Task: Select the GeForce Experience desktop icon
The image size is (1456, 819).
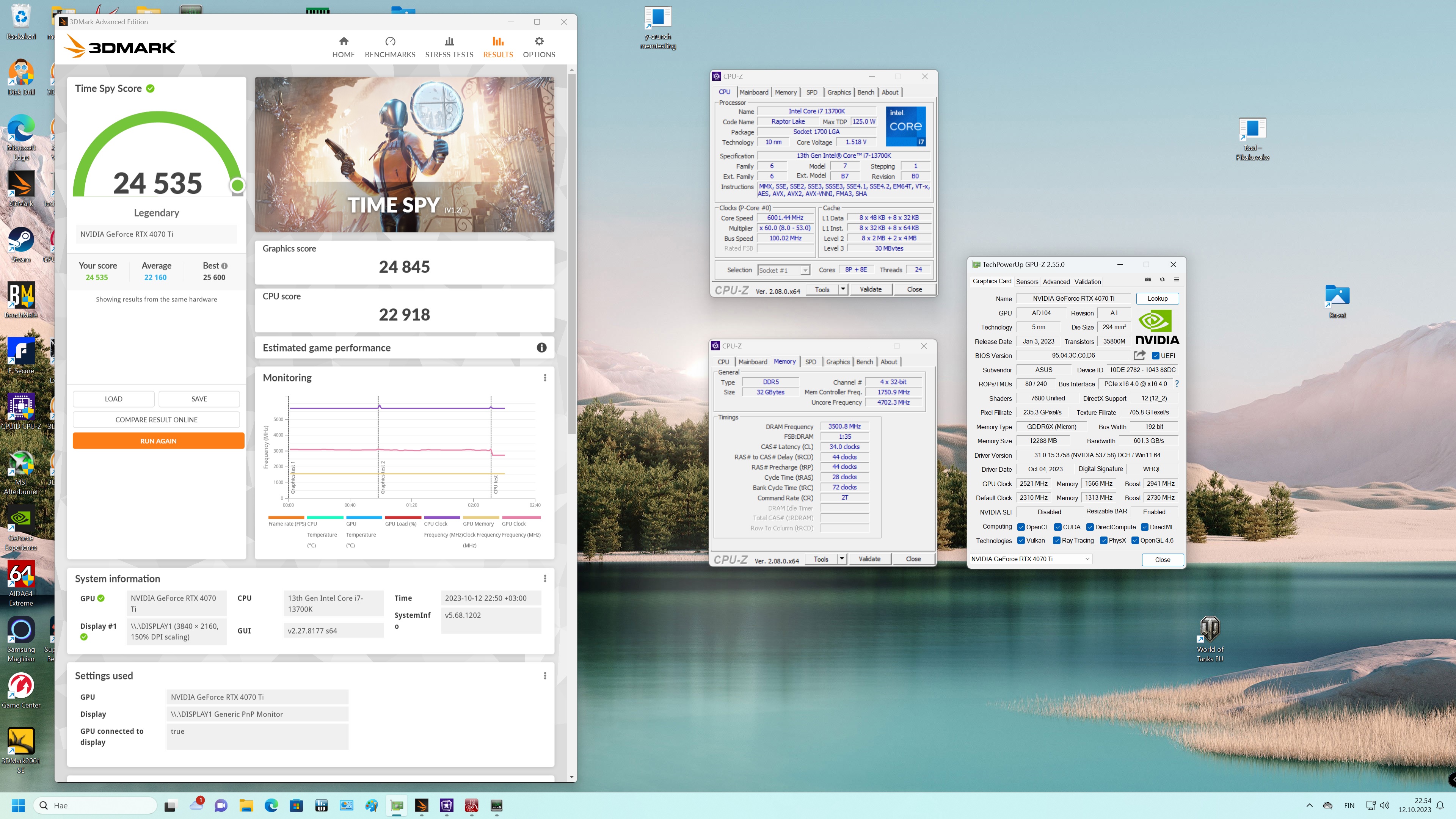Action: pos(21,528)
